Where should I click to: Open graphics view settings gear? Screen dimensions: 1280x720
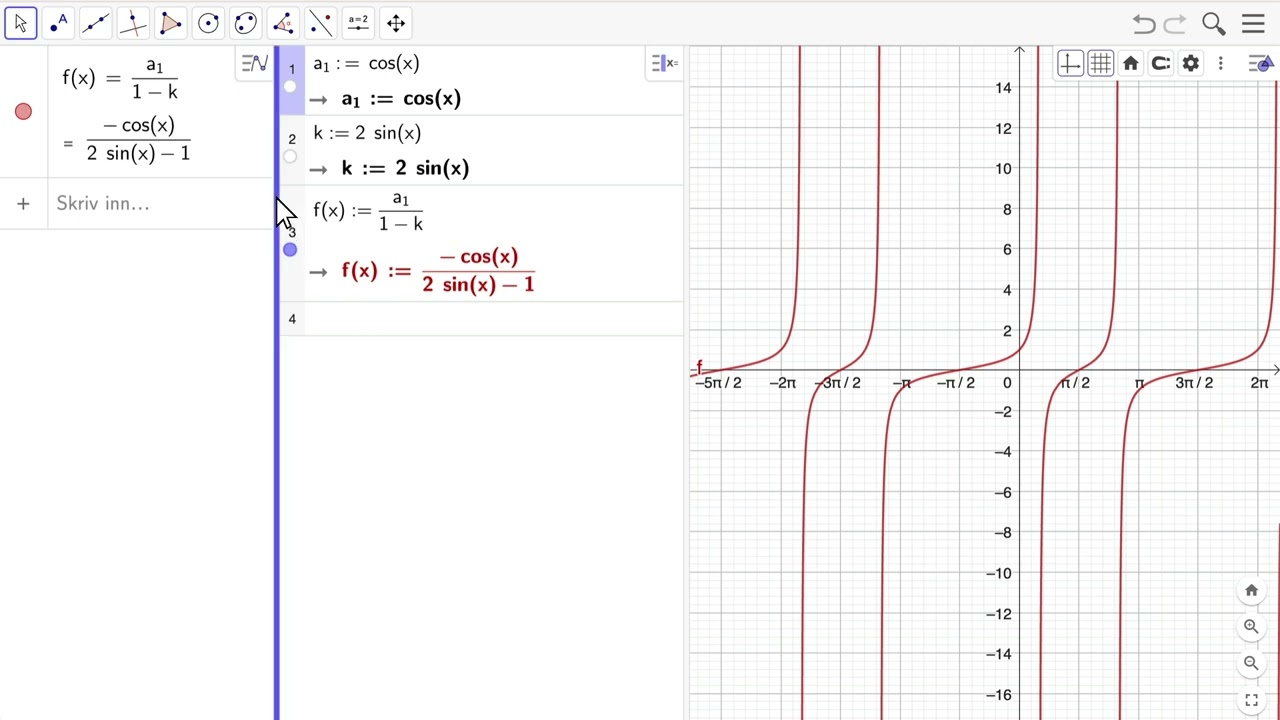pos(1191,64)
